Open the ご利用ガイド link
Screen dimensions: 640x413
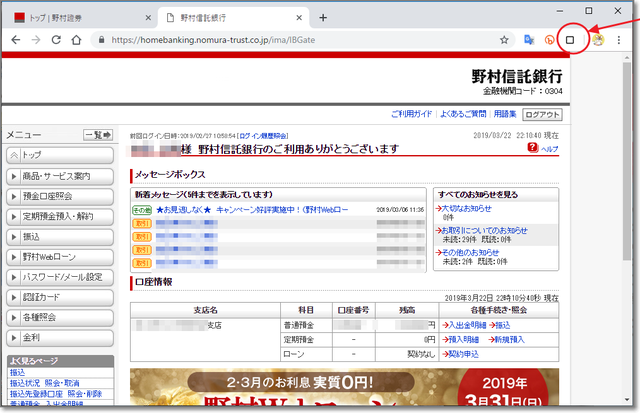tap(411, 114)
